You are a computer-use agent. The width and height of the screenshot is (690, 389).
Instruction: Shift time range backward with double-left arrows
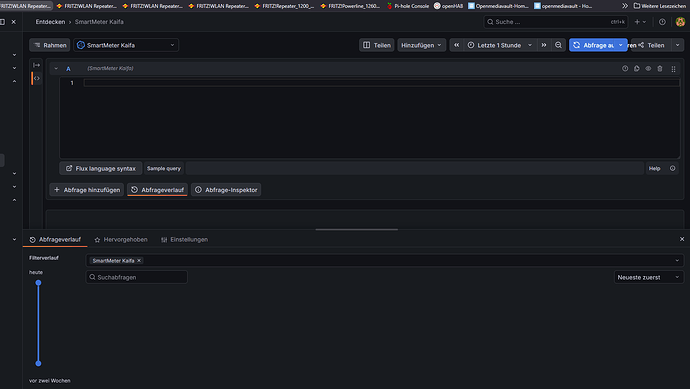[456, 45]
